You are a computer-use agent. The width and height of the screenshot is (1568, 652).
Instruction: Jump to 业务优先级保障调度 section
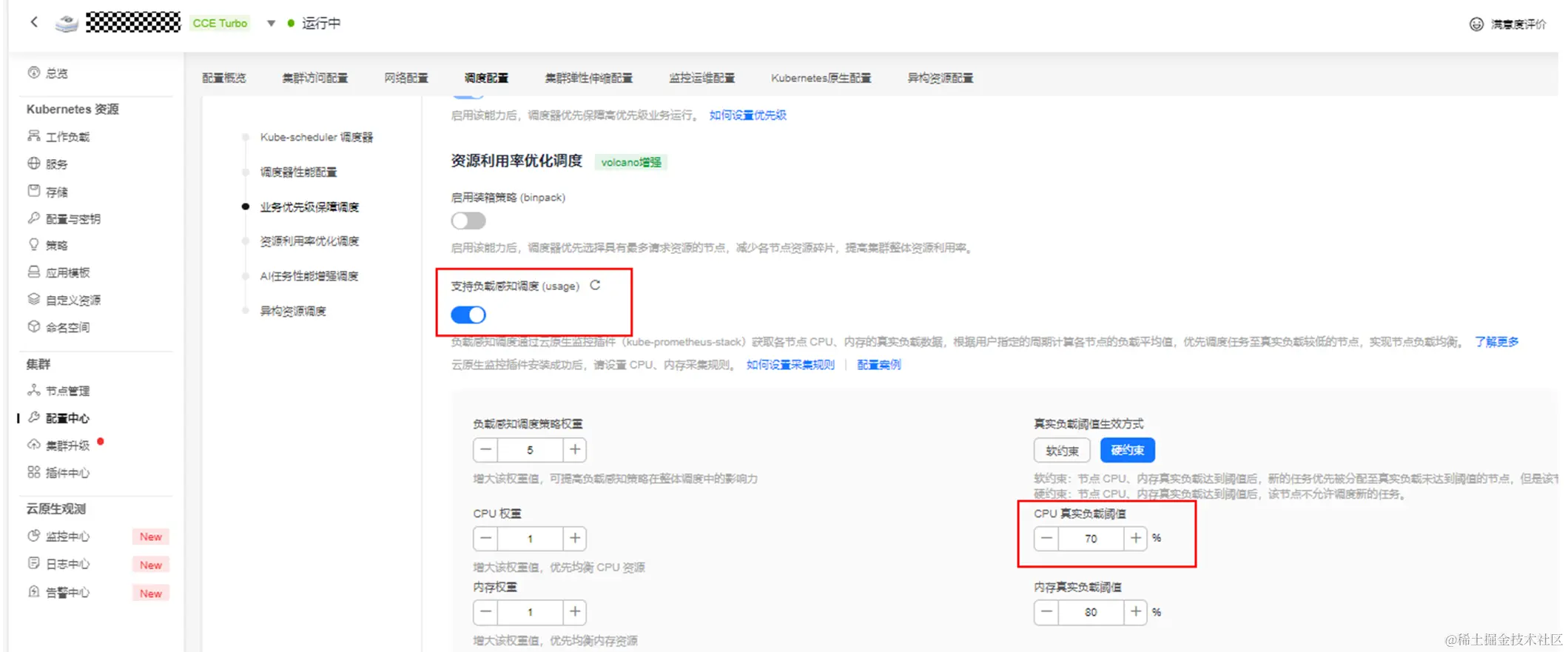309,206
